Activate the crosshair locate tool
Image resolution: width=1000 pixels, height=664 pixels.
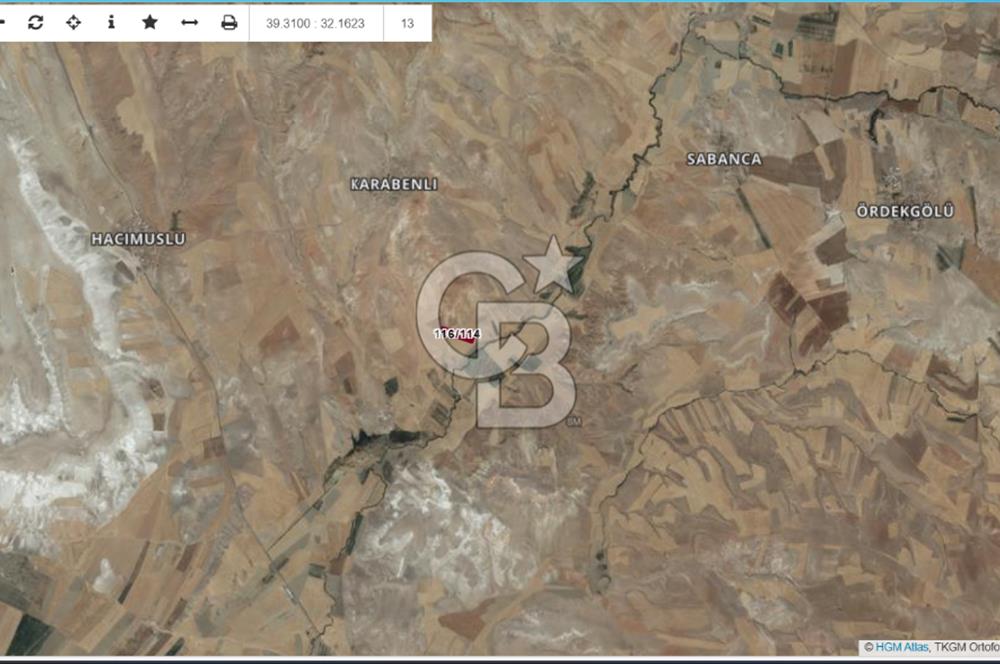point(73,22)
